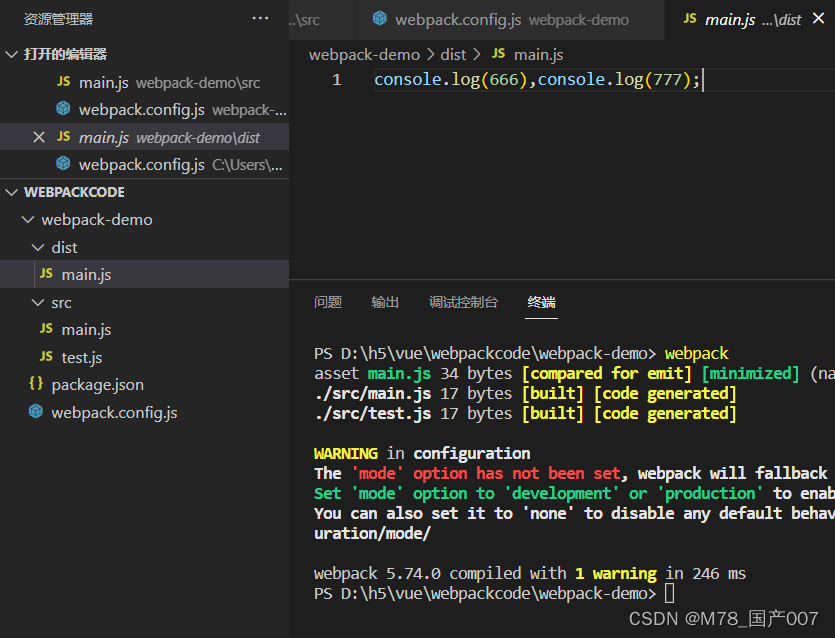Image resolution: width=835 pixels, height=638 pixels.
Task: Collapse the 打开的编辑器 section
Action: tap(10, 53)
